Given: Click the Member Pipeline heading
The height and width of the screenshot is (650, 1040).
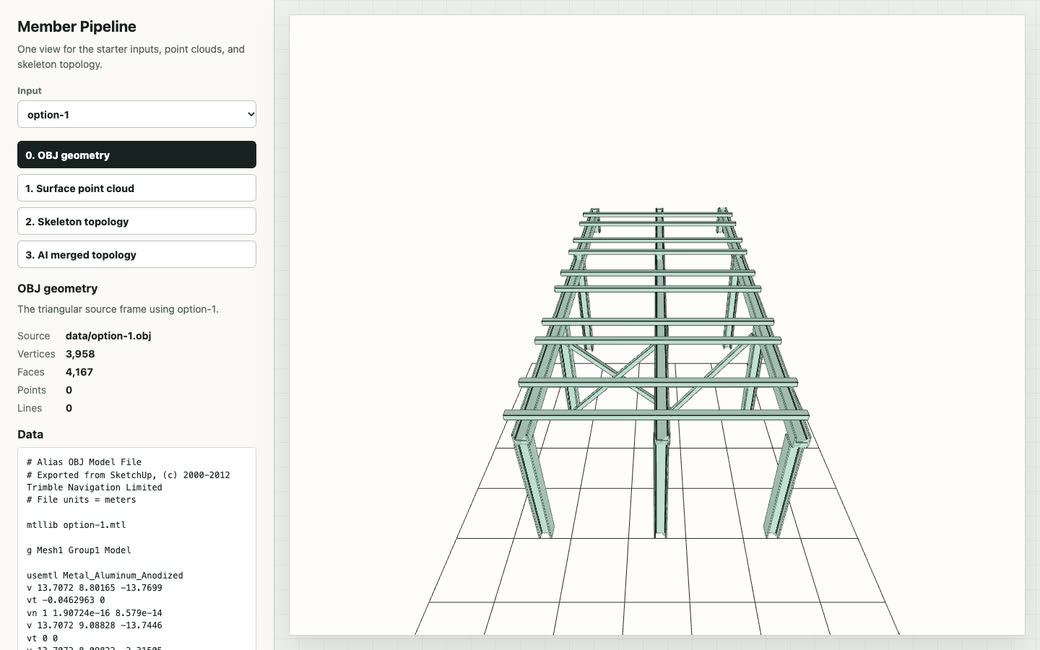Looking at the screenshot, I should (x=76, y=27).
